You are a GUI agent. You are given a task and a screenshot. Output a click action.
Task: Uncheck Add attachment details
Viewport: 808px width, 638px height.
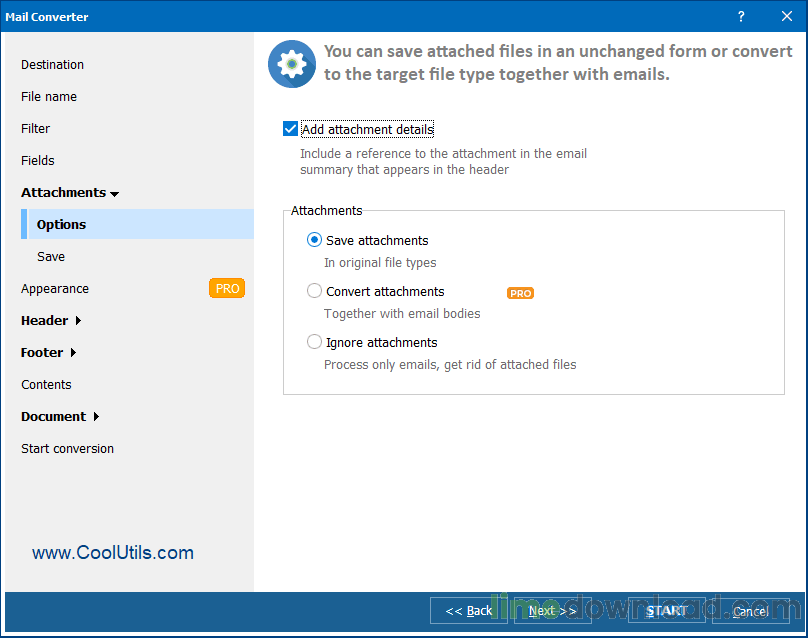pyautogui.click(x=290, y=129)
